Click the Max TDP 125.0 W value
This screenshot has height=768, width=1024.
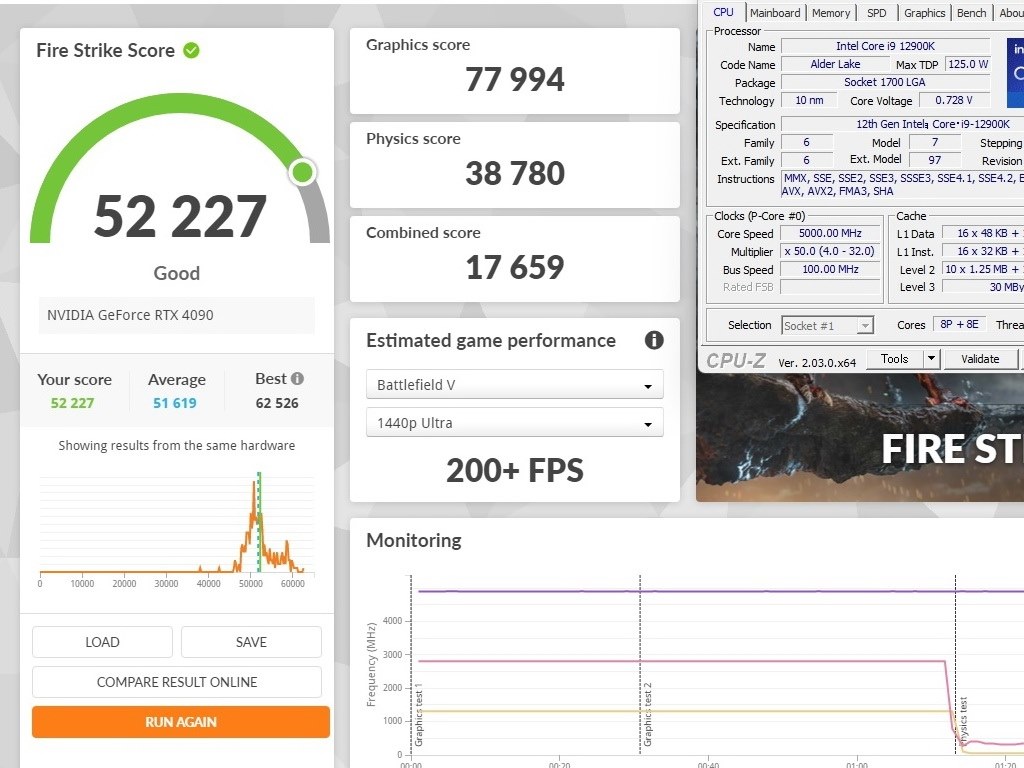pos(968,64)
